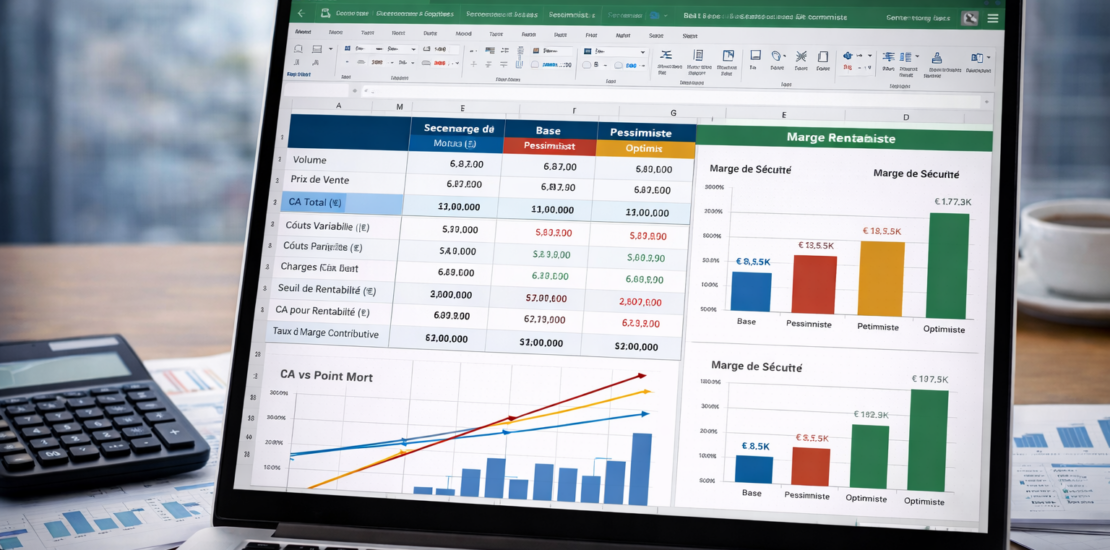
Task: Open the wide combo box in the ribbon's middle
Action: (x=615, y=52)
